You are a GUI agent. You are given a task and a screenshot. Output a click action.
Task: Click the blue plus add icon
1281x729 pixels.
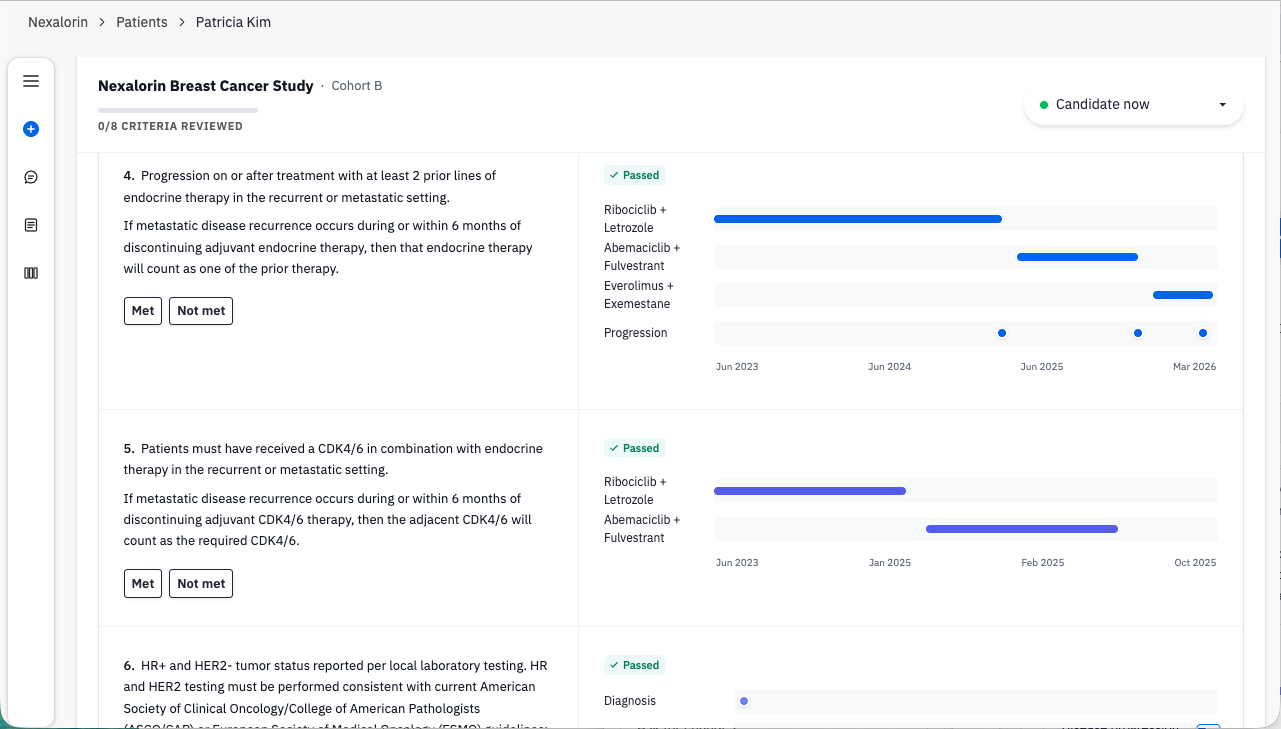point(31,129)
